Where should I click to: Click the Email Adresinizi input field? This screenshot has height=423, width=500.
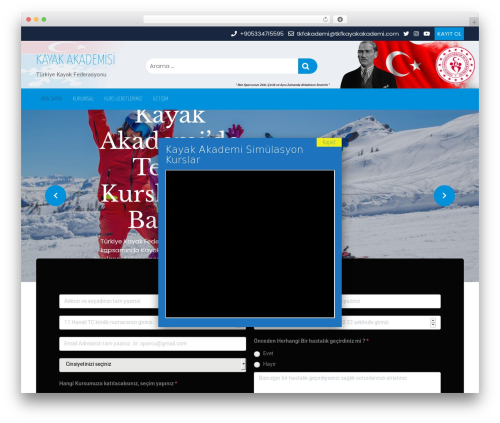(x=152, y=344)
